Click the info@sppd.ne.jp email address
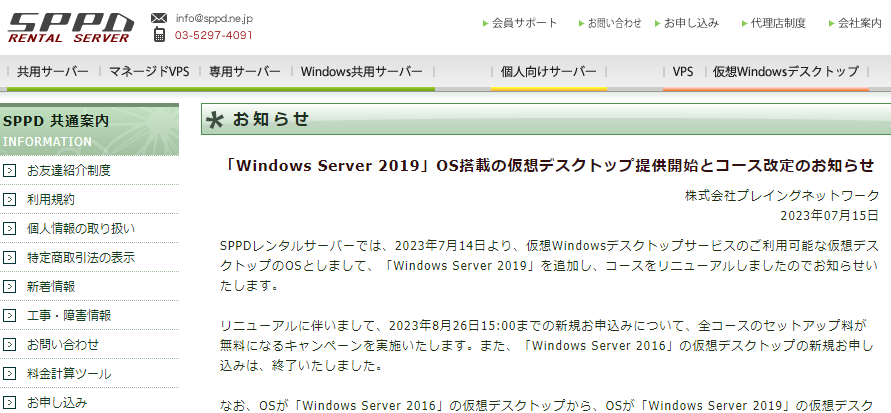The image size is (891, 413). [x=214, y=18]
